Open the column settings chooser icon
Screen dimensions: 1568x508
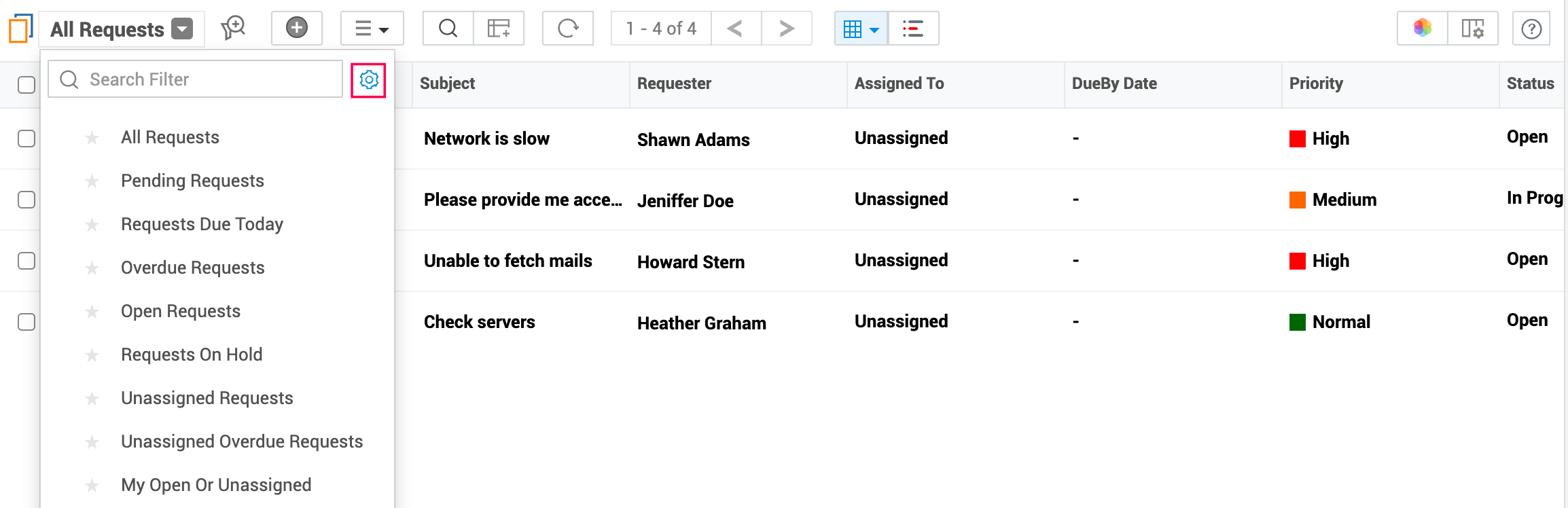(1472, 29)
